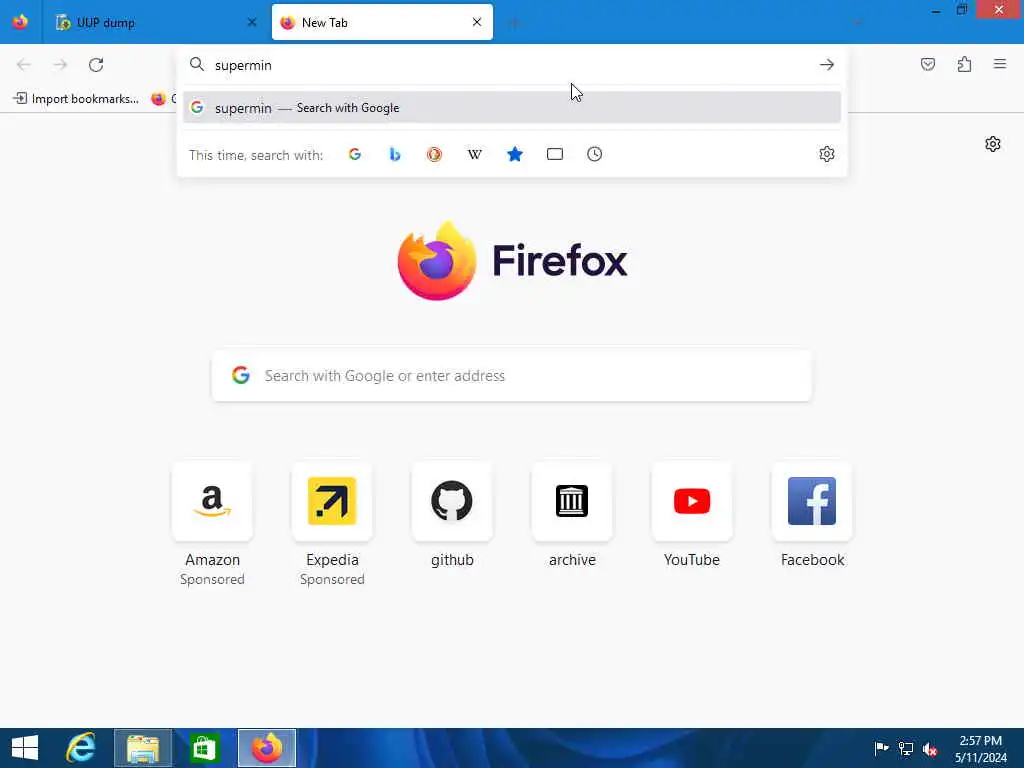Open new tab page personalize gear
This screenshot has width=1024, height=768.
point(993,144)
